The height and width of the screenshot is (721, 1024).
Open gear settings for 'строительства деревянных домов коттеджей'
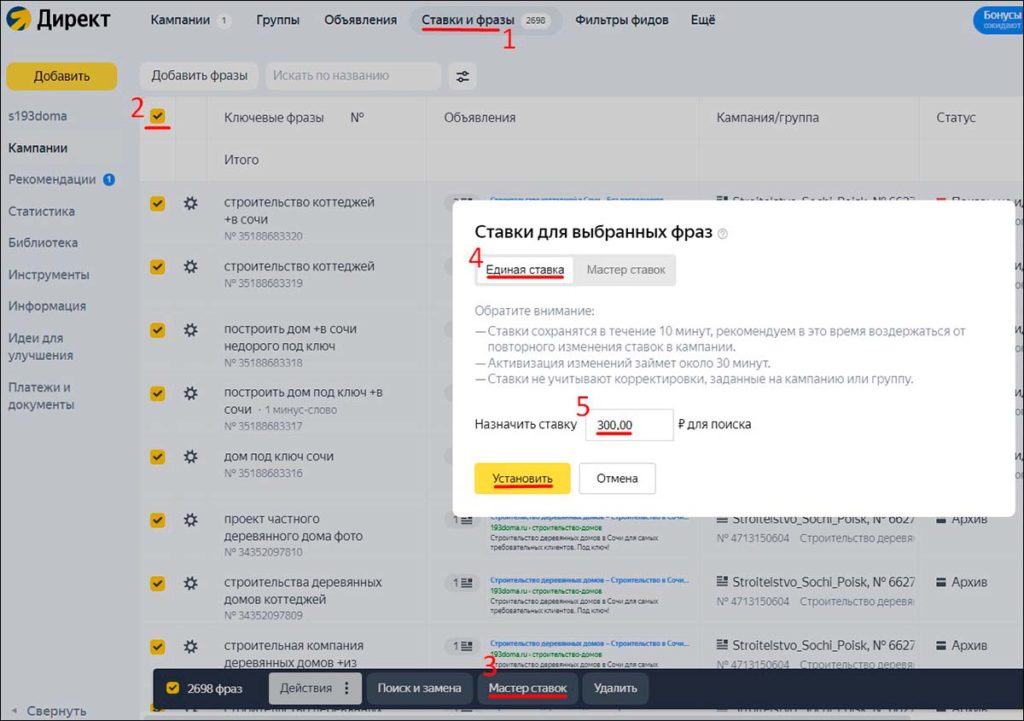click(x=190, y=583)
